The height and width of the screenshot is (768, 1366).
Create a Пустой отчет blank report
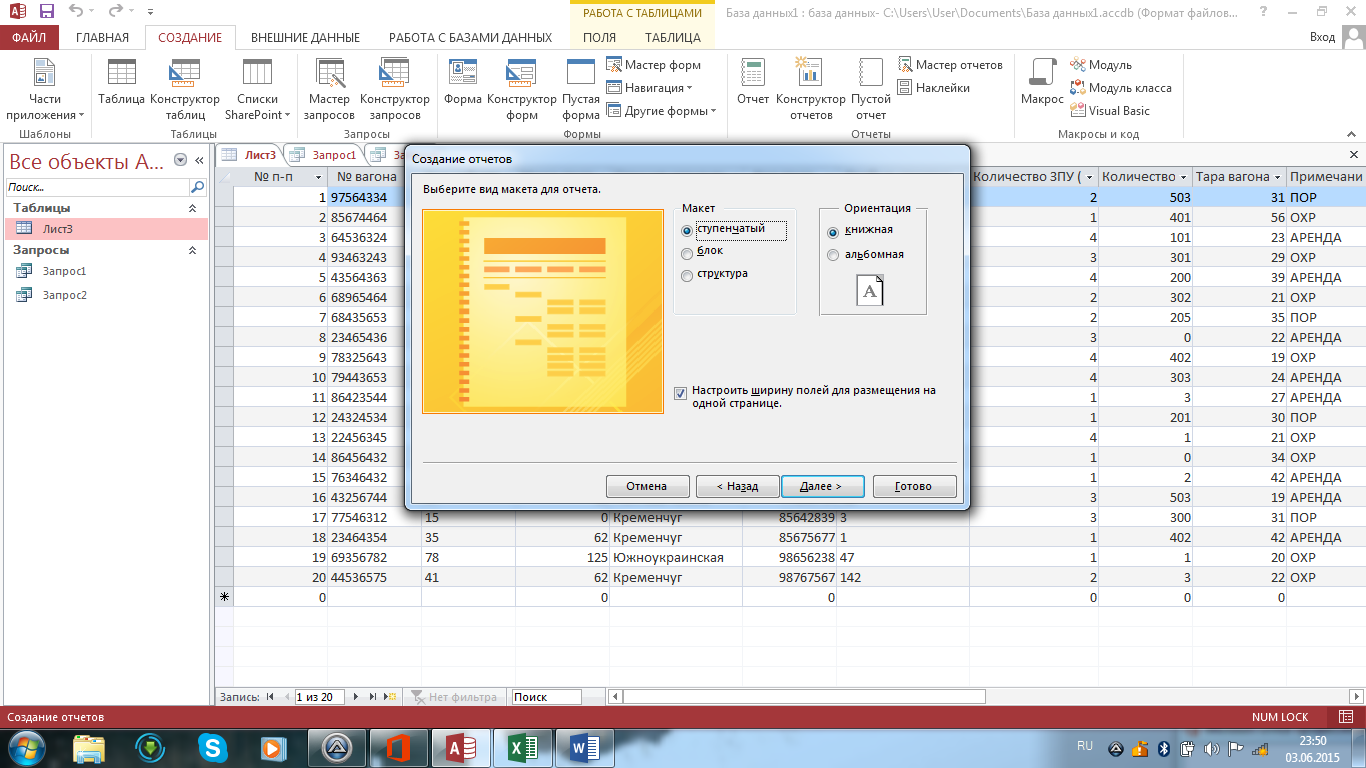tap(871, 89)
